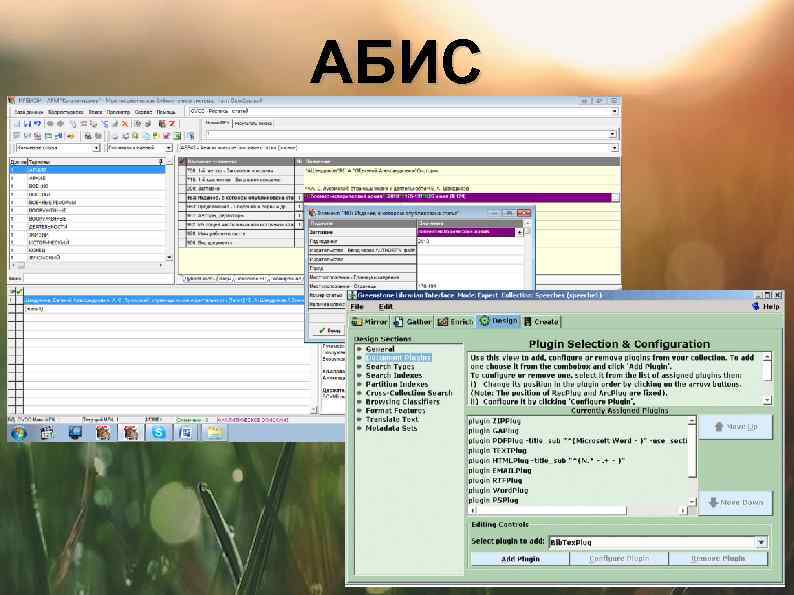The height and width of the screenshot is (595, 794).
Task: Open the Поиск menu in IRBIS
Action: pos(96,111)
